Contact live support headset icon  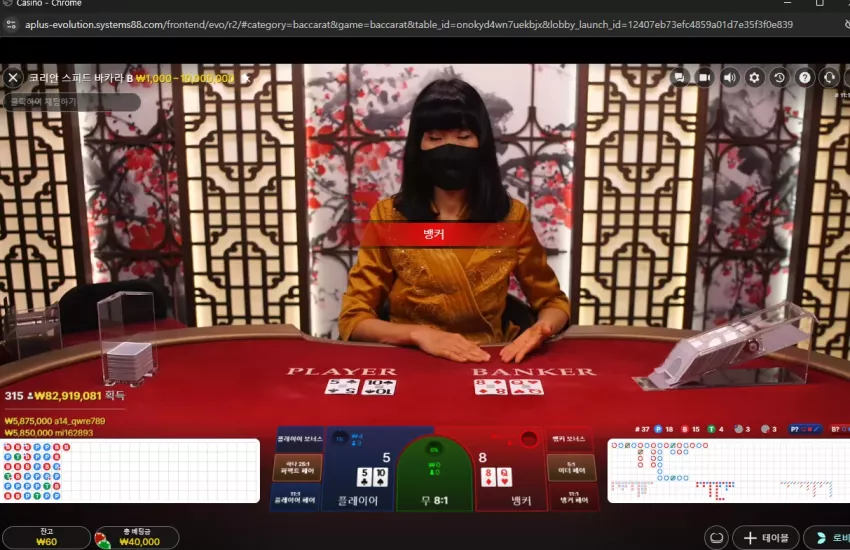coord(829,78)
